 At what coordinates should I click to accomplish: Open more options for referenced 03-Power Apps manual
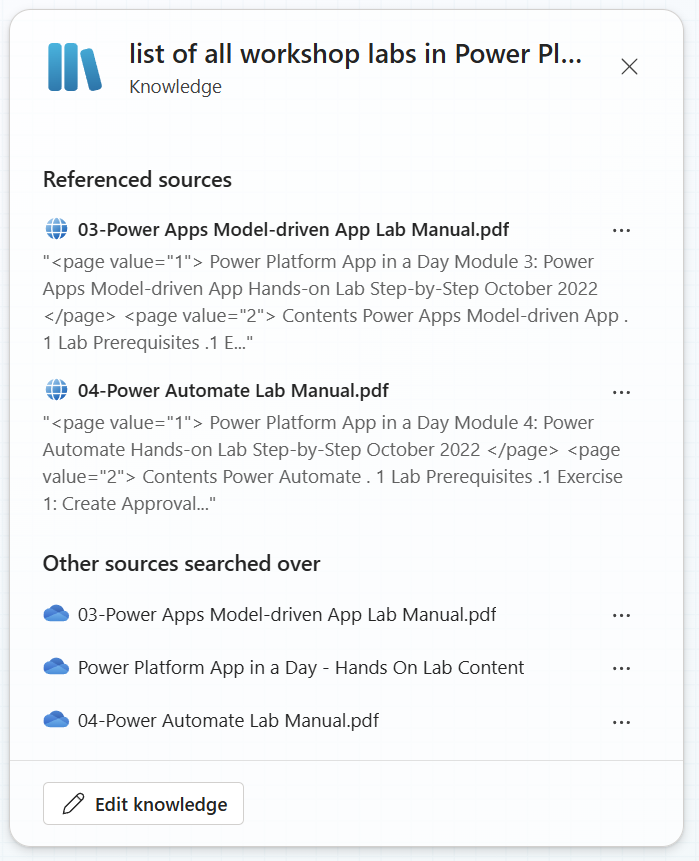(622, 231)
